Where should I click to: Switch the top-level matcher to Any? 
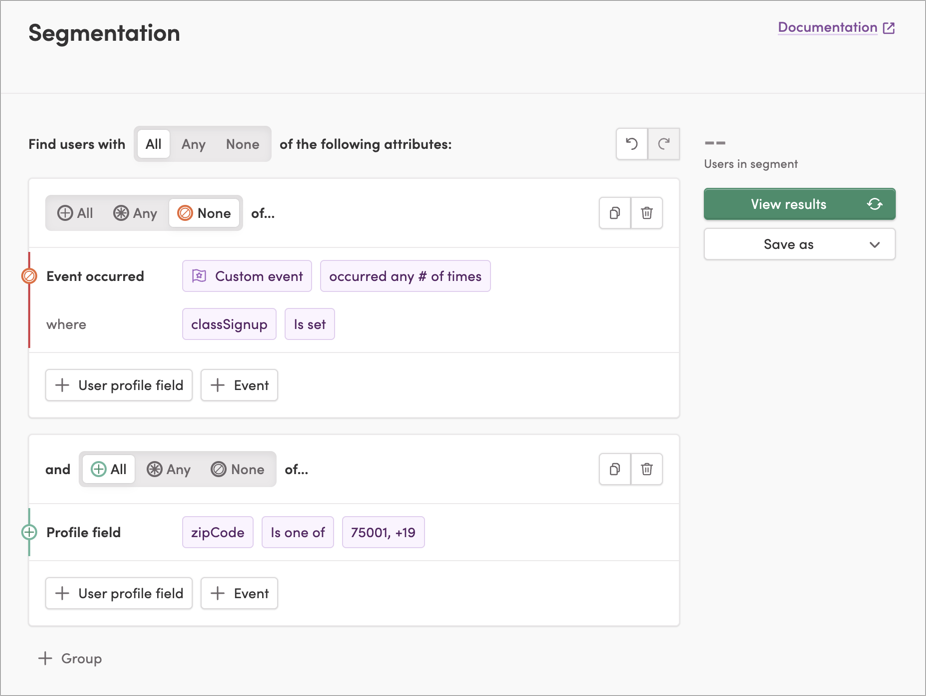[193, 144]
